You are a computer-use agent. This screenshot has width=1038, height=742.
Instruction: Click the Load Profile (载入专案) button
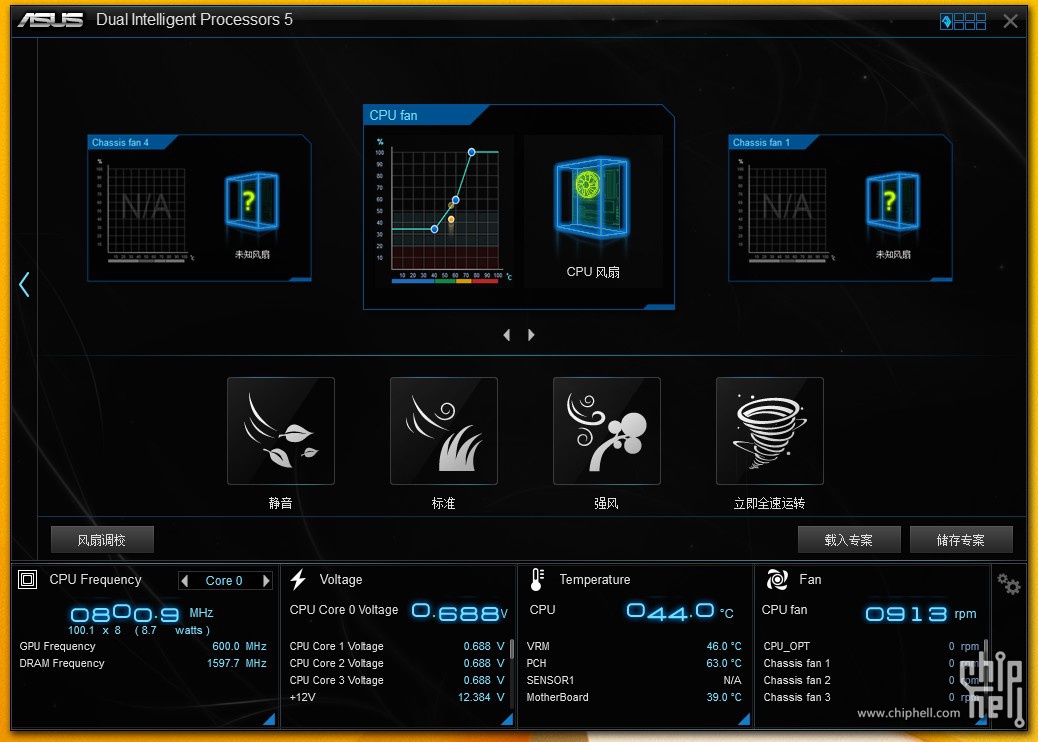(849, 539)
